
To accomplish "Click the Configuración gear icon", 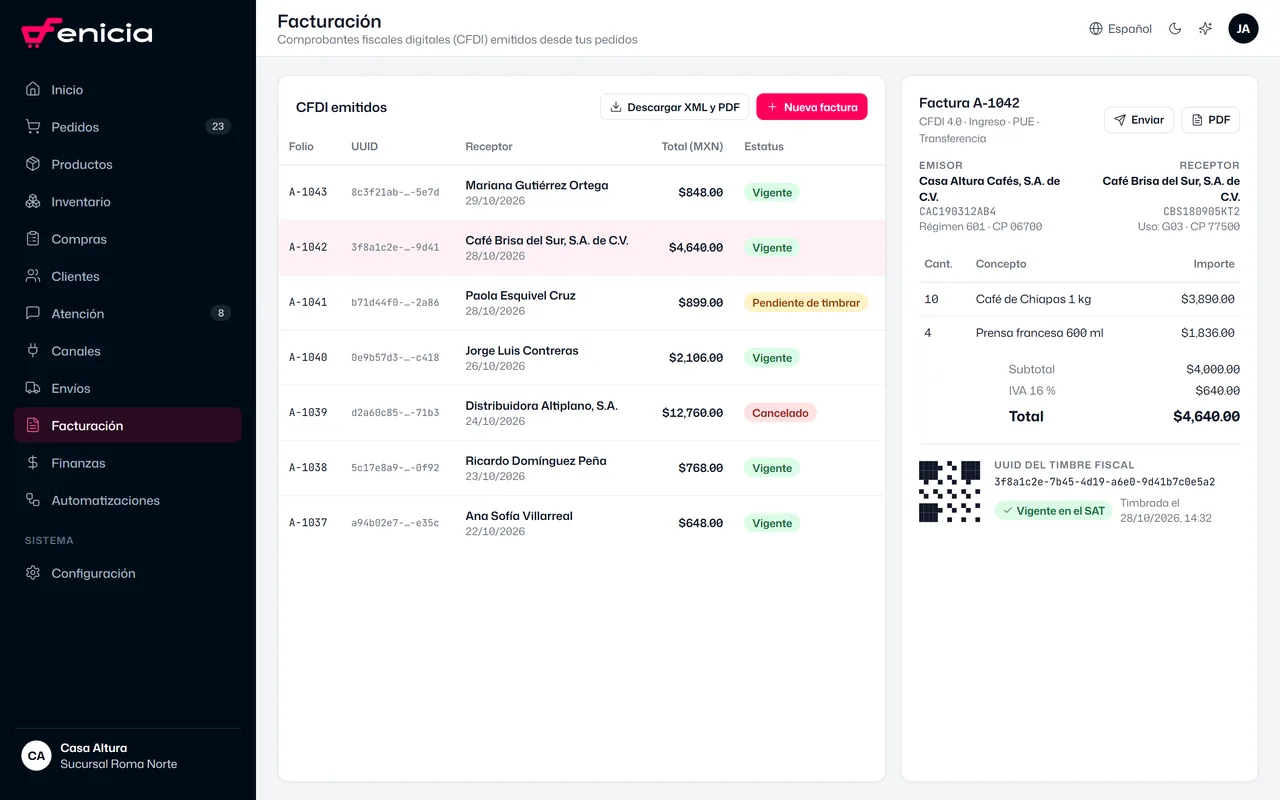I will 33,573.
